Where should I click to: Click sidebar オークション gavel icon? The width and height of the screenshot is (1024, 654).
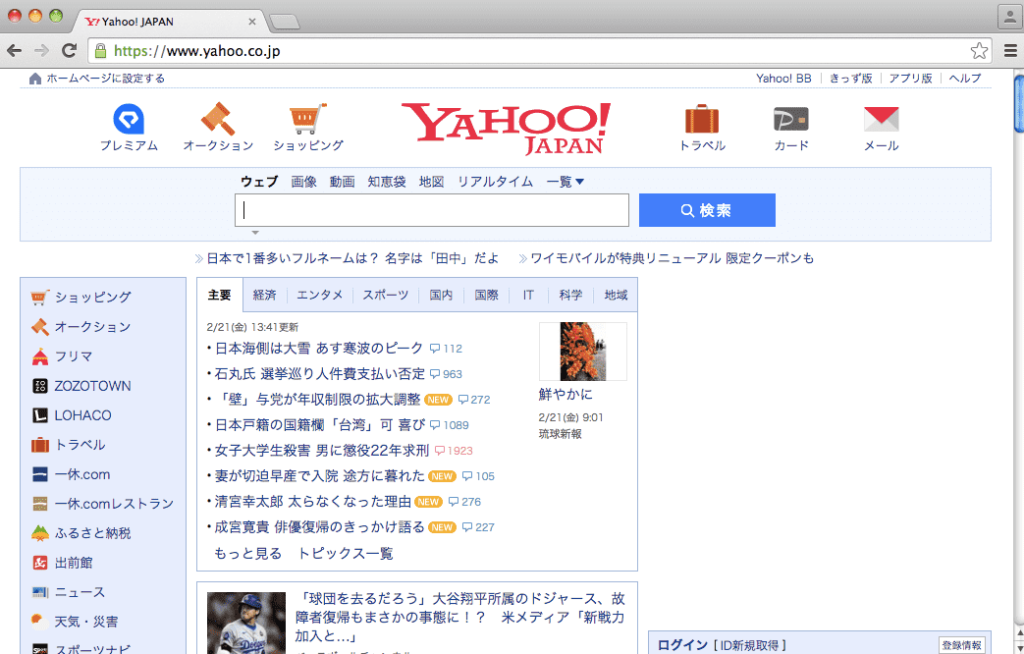(40, 327)
